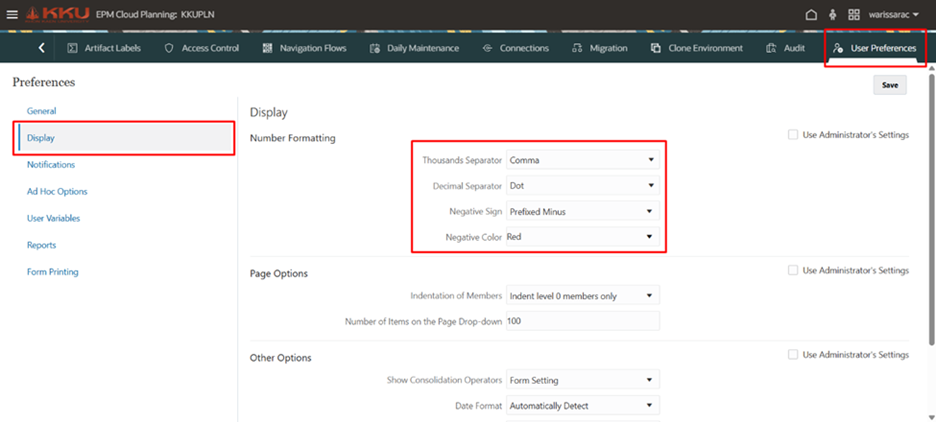Open the Daily Maintenance tab
936x422 pixels.
pyautogui.click(x=414, y=48)
